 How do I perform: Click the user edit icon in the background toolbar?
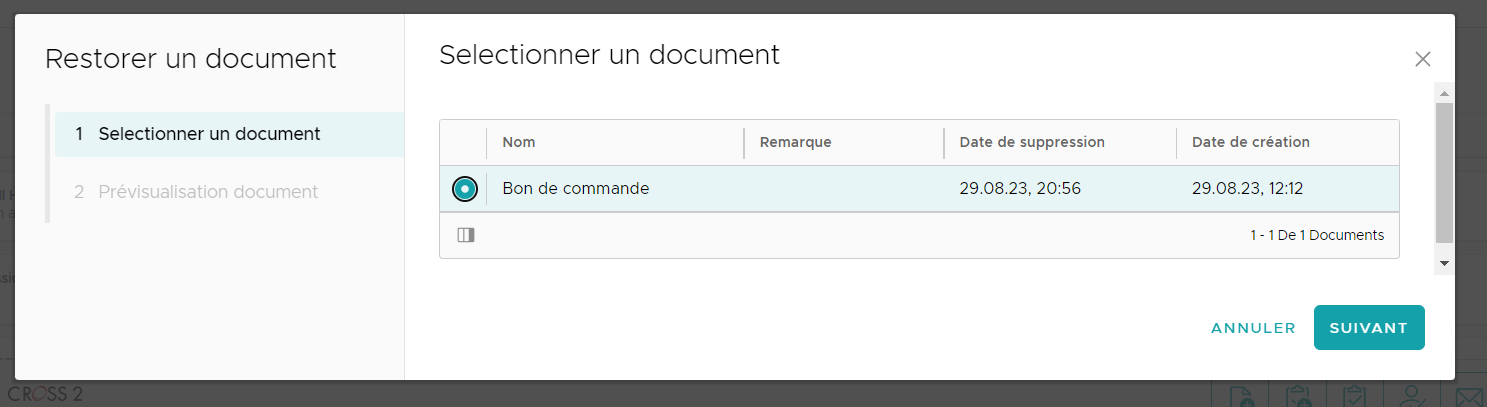coord(1412,395)
